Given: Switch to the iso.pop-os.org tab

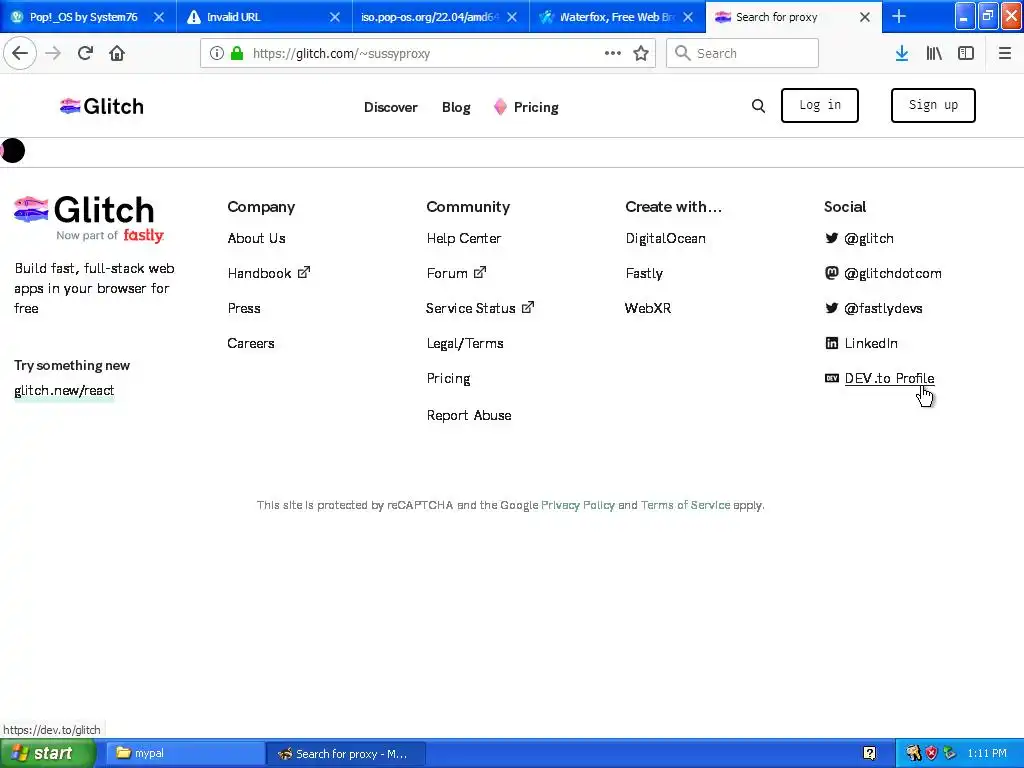Looking at the screenshot, I should coord(430,17).
